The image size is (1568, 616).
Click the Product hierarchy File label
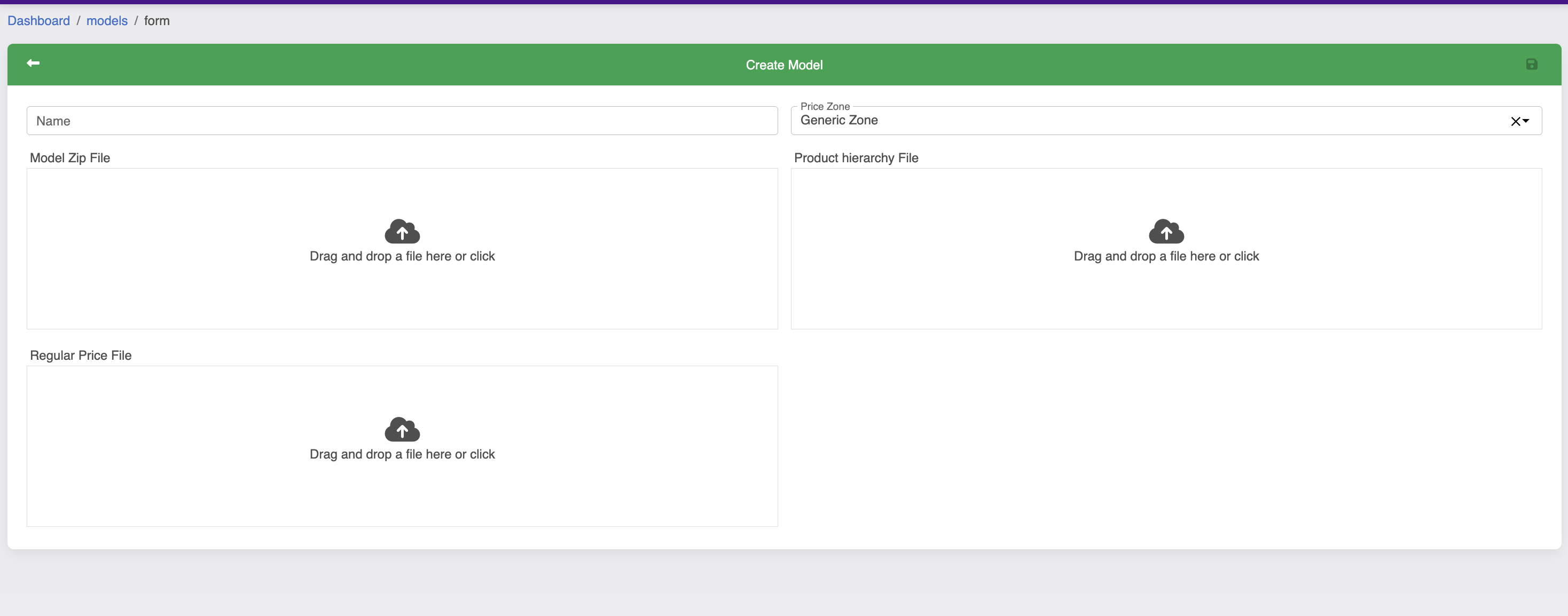click(x=856, y=158)
